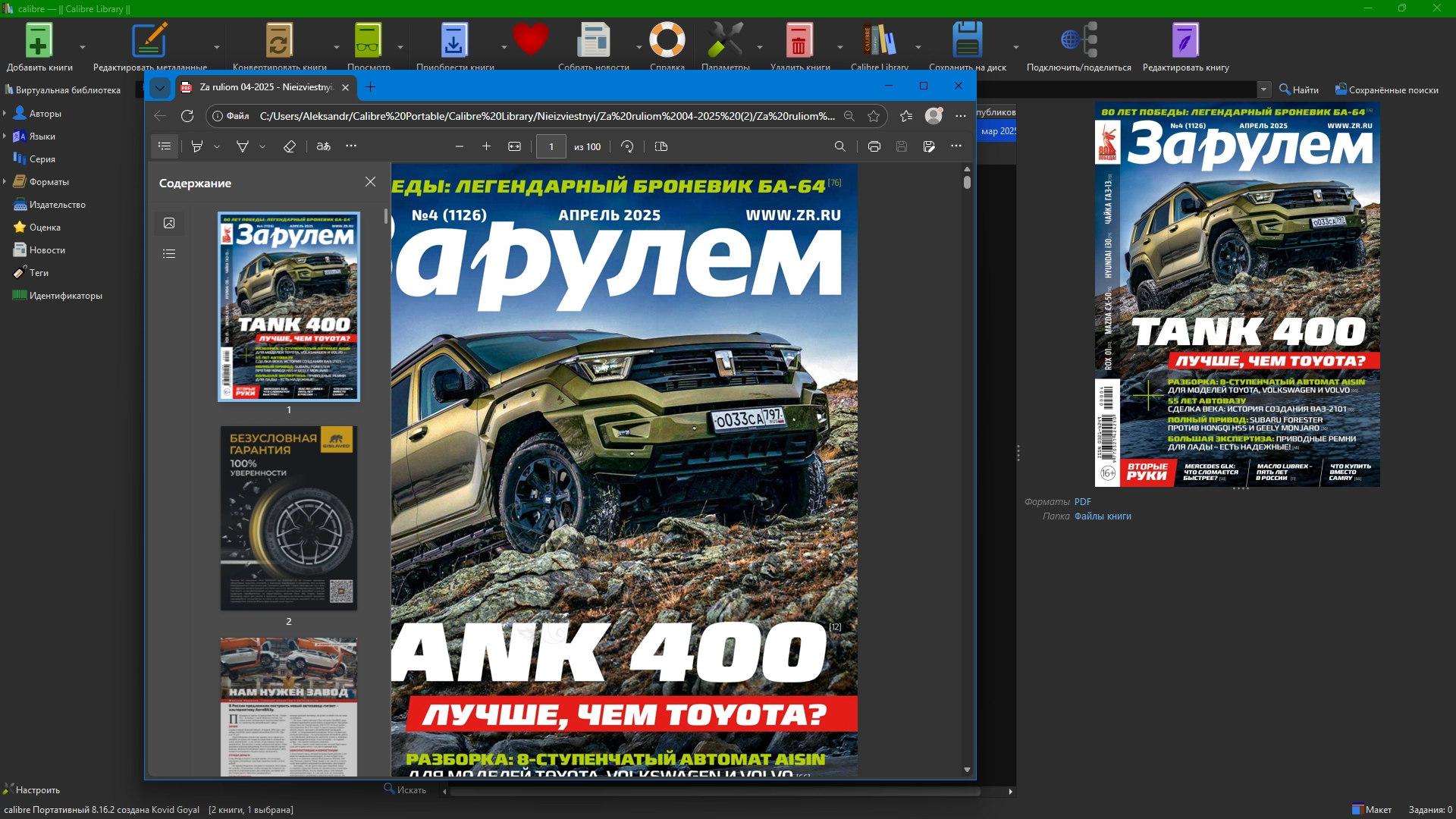This screenshot has width=1456, height=819.
Task: Toggle the contents sidebar button
Action: click(165, 146)
